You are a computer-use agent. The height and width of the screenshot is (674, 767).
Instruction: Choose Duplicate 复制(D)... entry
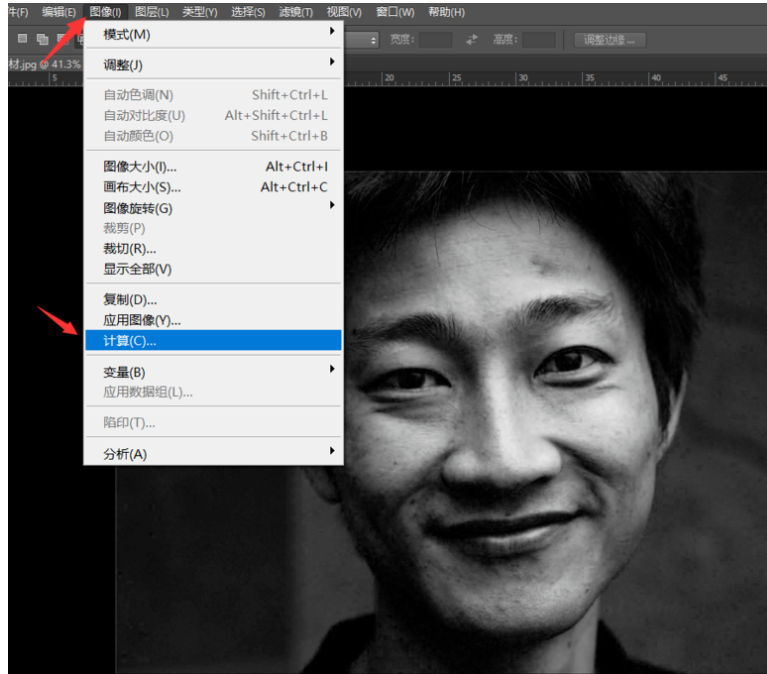pos(213,299)
